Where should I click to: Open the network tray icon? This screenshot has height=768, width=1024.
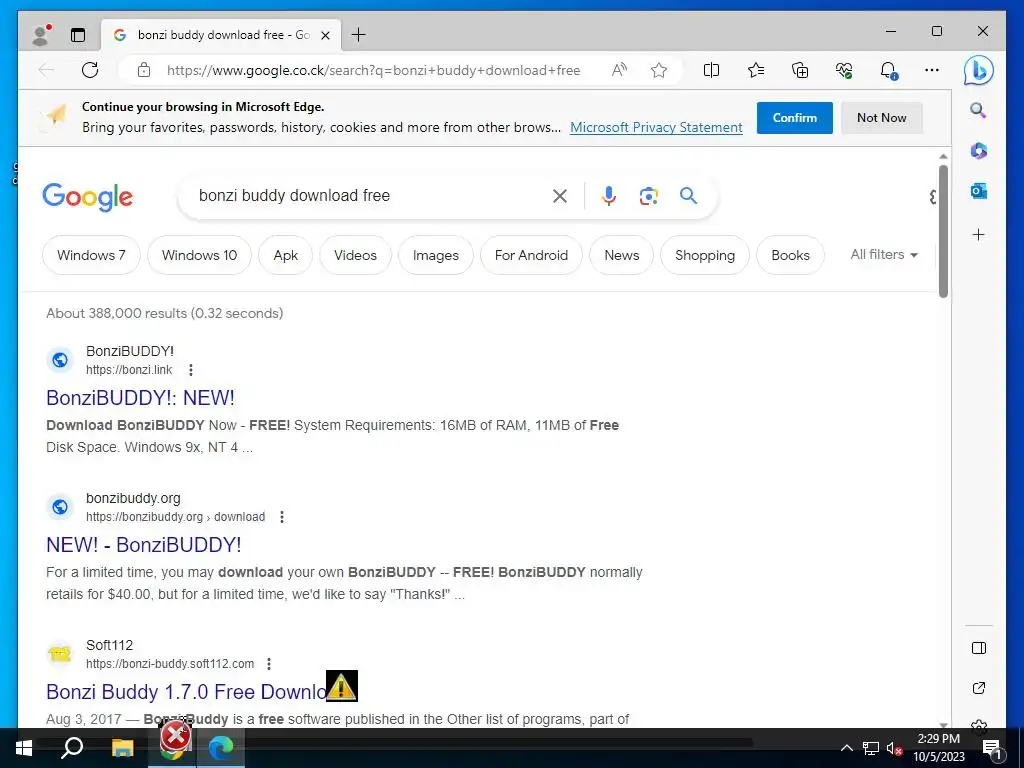(x=871, y=748)
